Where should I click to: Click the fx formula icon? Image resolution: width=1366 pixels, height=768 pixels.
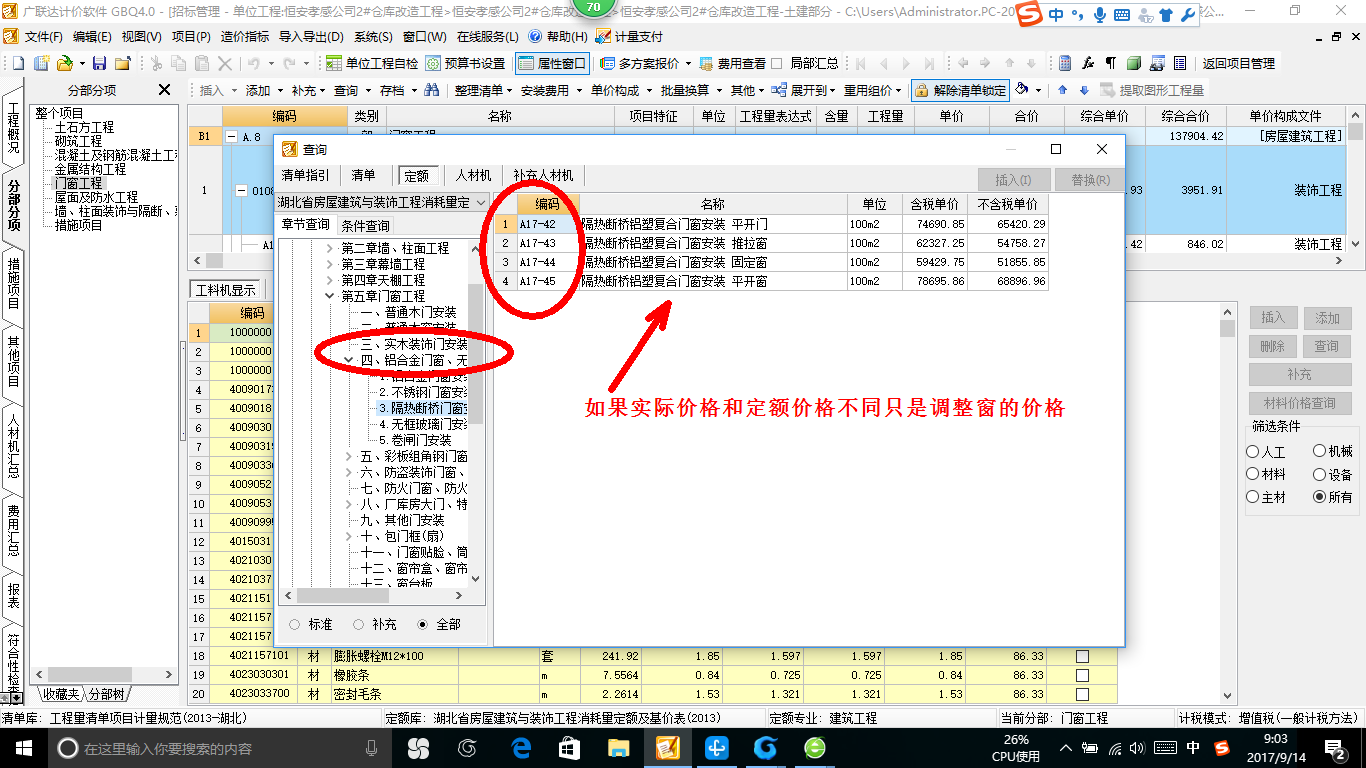tap(1088, 63)
